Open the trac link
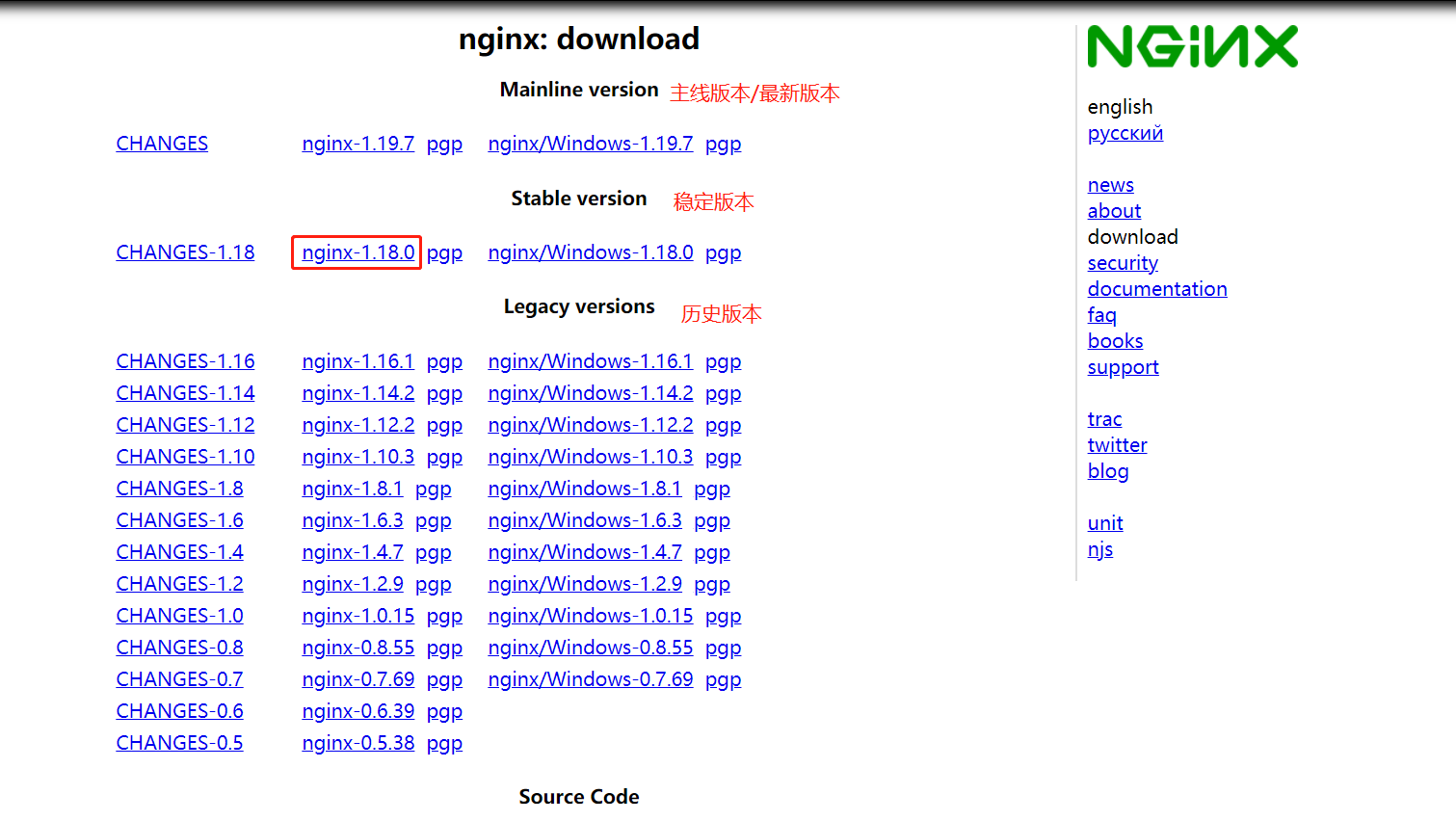The image size is (1456, 821). (x=1104, y=419)
